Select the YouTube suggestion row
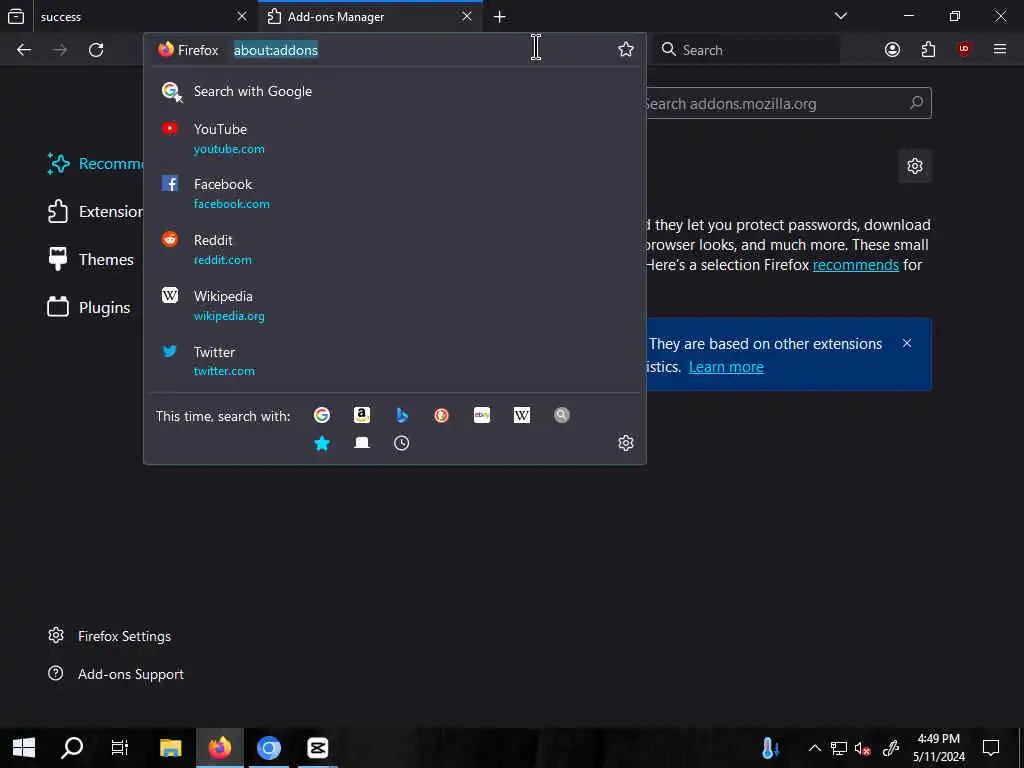Screen dimensions: 1024x768 tap(394, 138)
